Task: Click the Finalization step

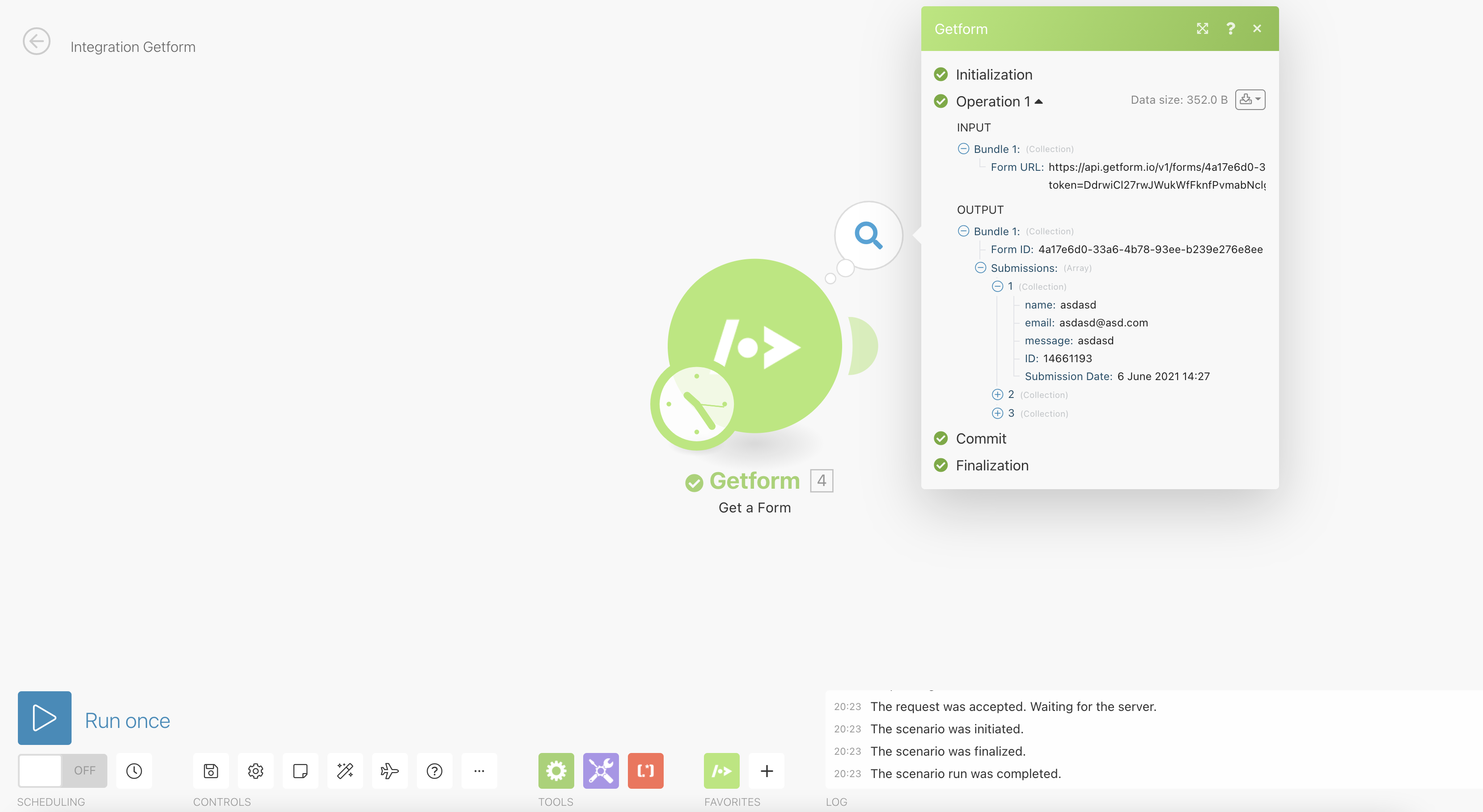Action: click(x=992, y=465)
